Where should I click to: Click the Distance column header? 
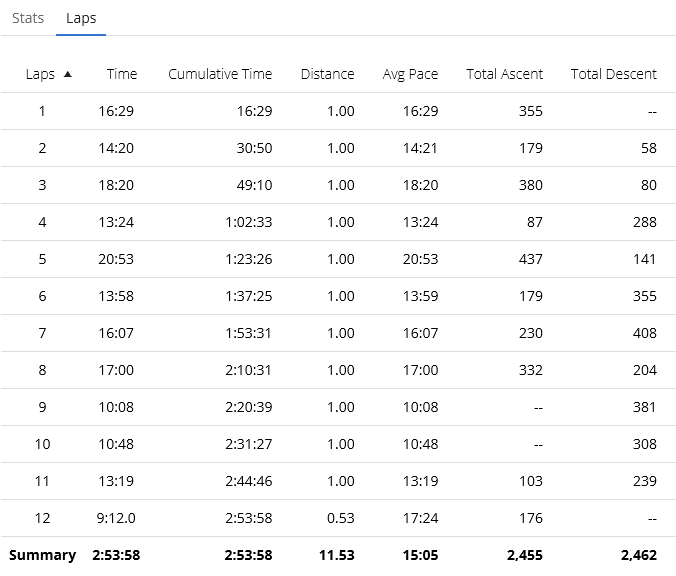click(328, 74)
